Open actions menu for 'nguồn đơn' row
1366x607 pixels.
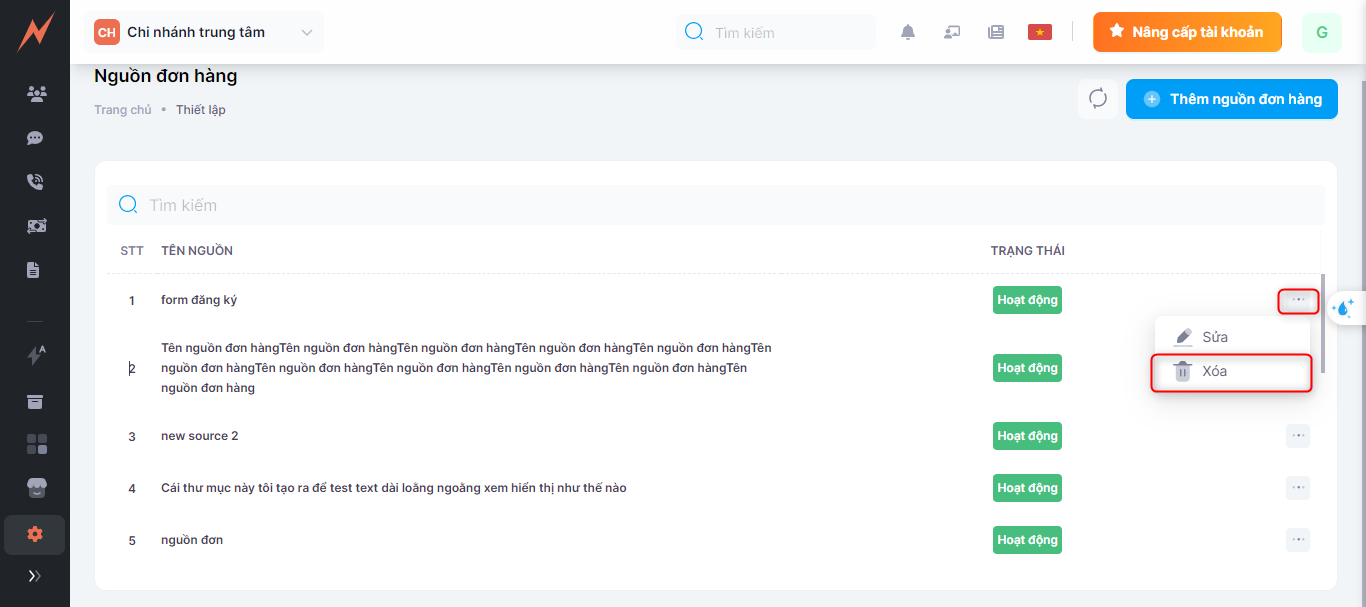(1298, 540)
